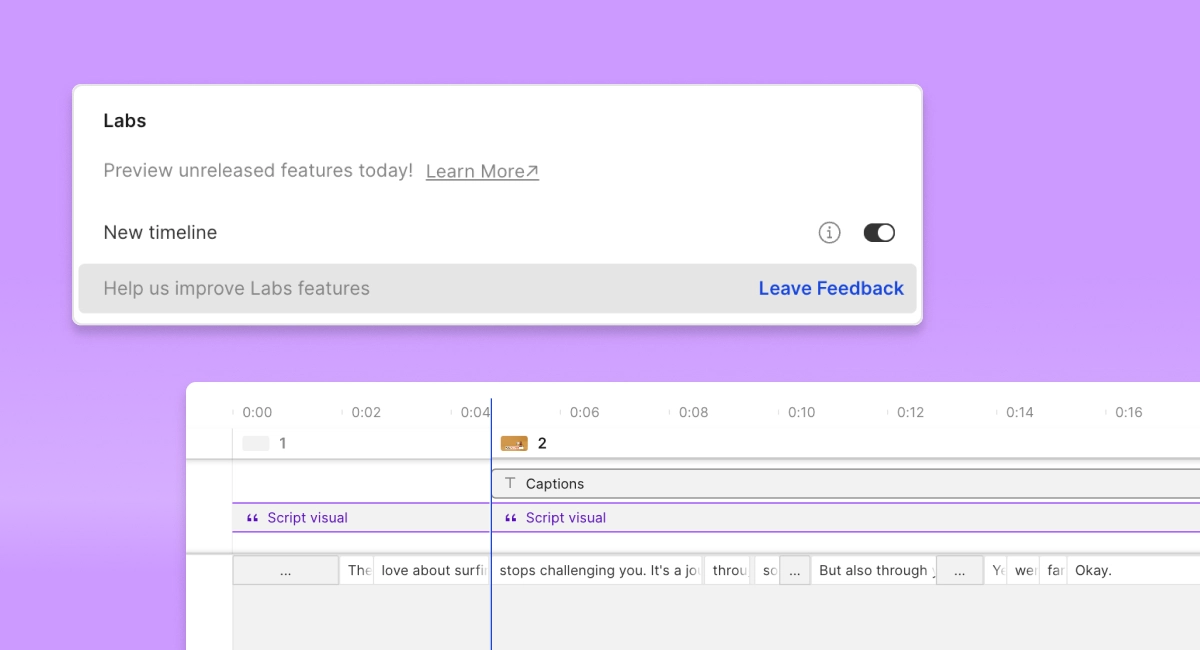Click the T icon on the Captions track
The image size is (1200, 650).
pos(510,483)
